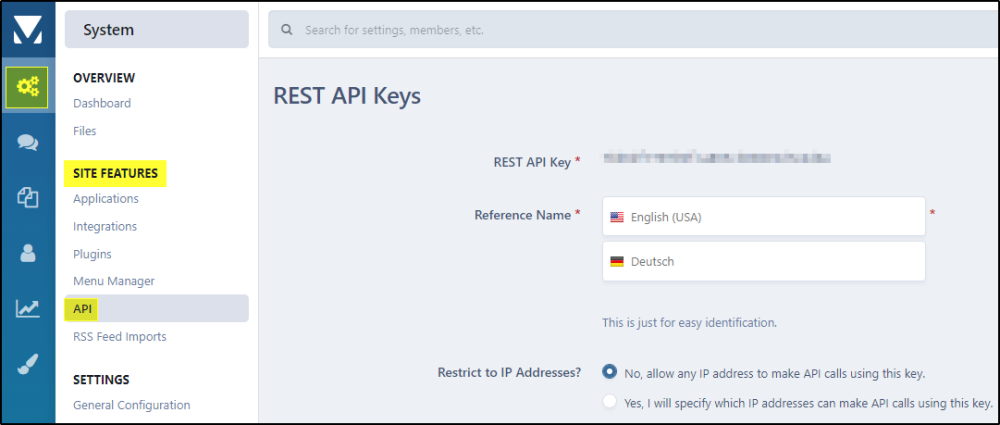Click the English (USA) reference name field

point(764,216)
